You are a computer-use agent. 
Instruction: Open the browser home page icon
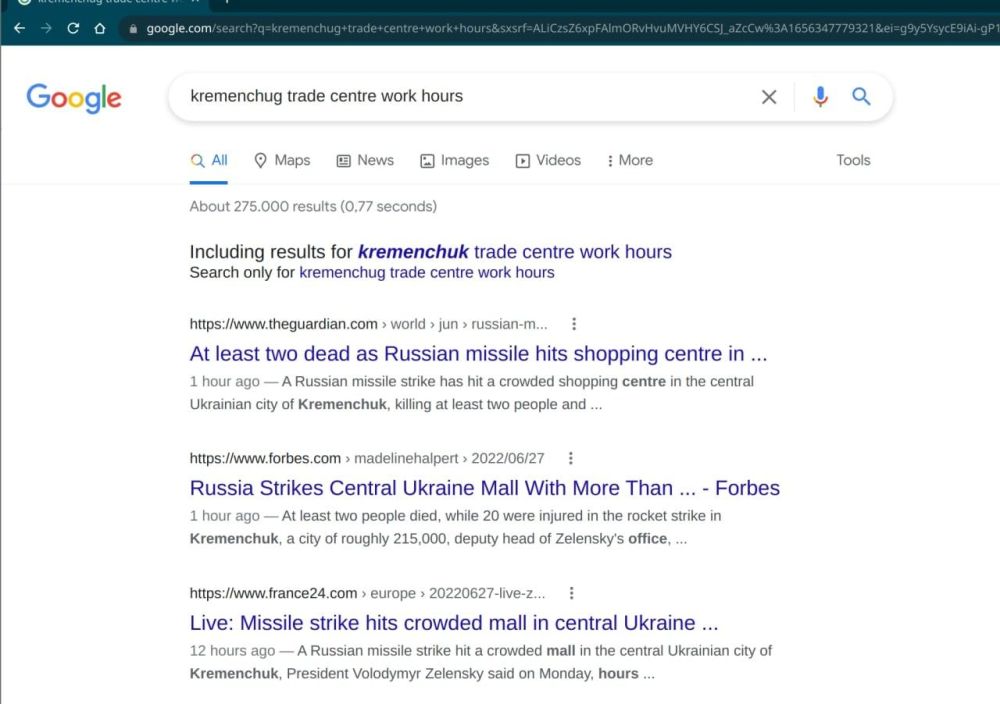99,28
